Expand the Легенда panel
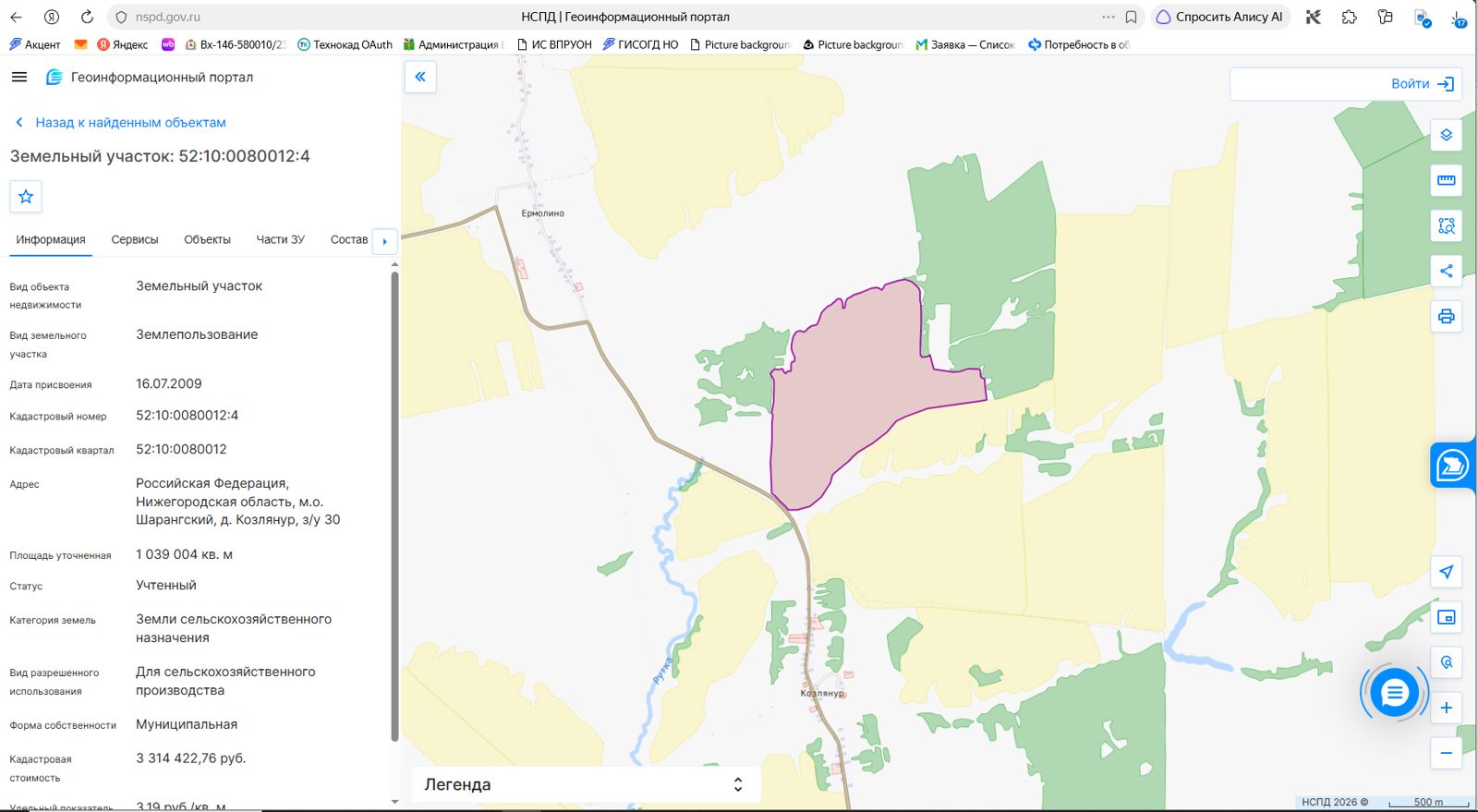The width and height of the screenshot is (1478, 812). tap(585, 784)
